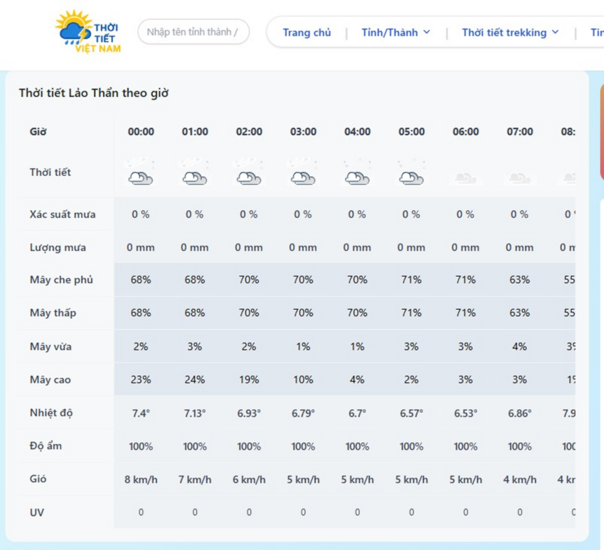Click the 00:00 cloudy weather icon

click(141, 177)
